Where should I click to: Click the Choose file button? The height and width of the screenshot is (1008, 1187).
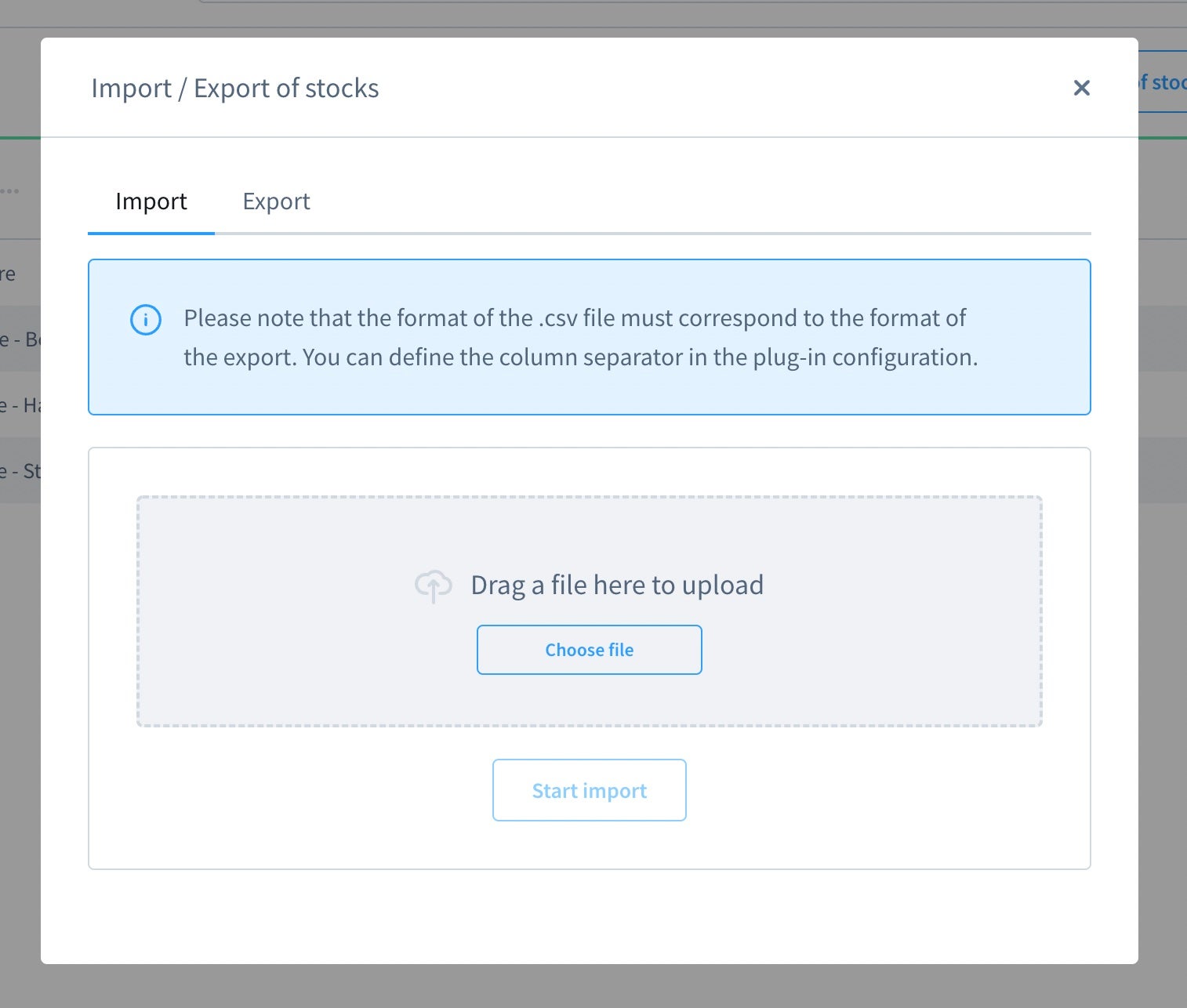click(590, 650)
